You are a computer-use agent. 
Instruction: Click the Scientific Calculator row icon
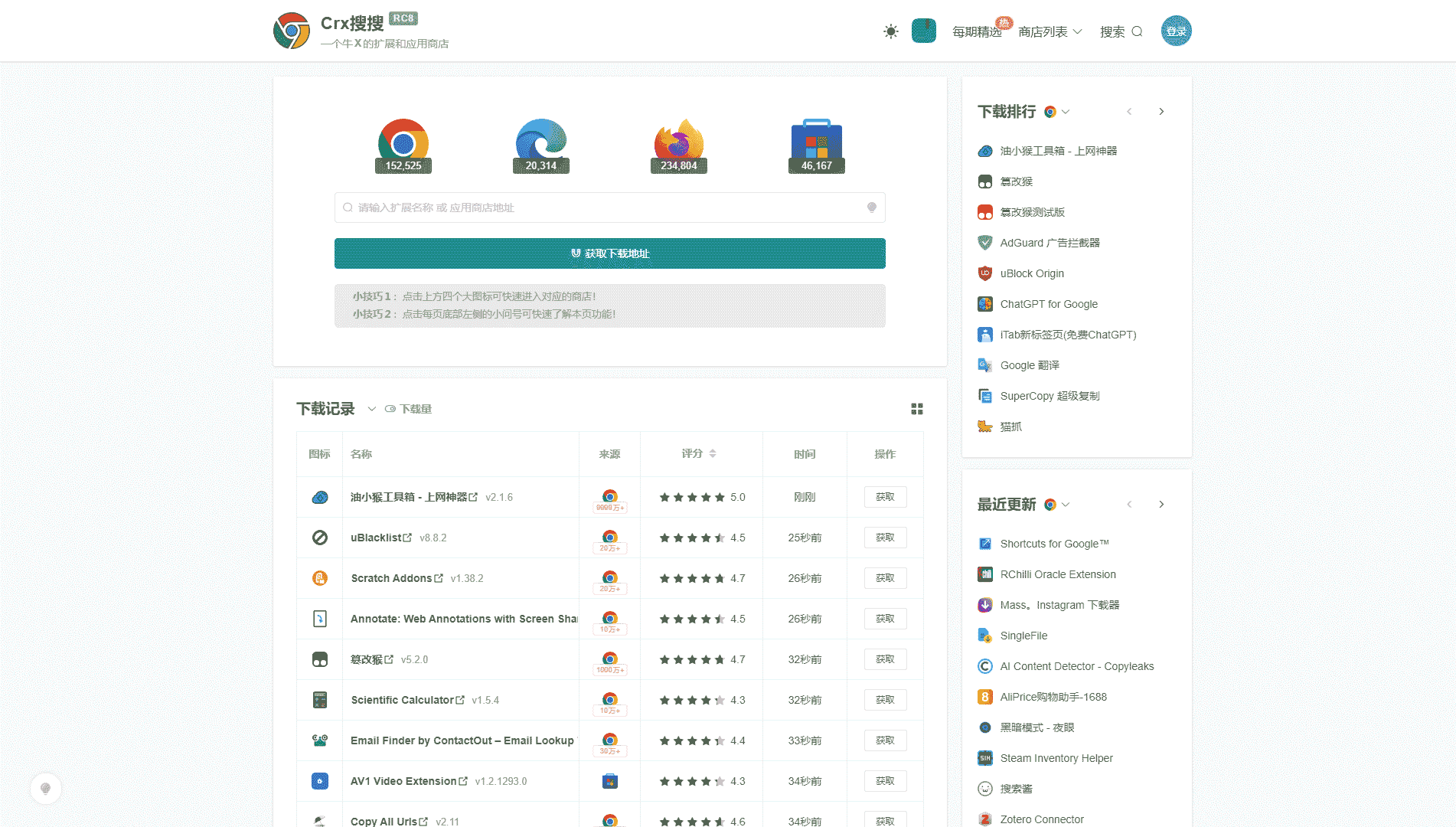(x=320, y=700)
